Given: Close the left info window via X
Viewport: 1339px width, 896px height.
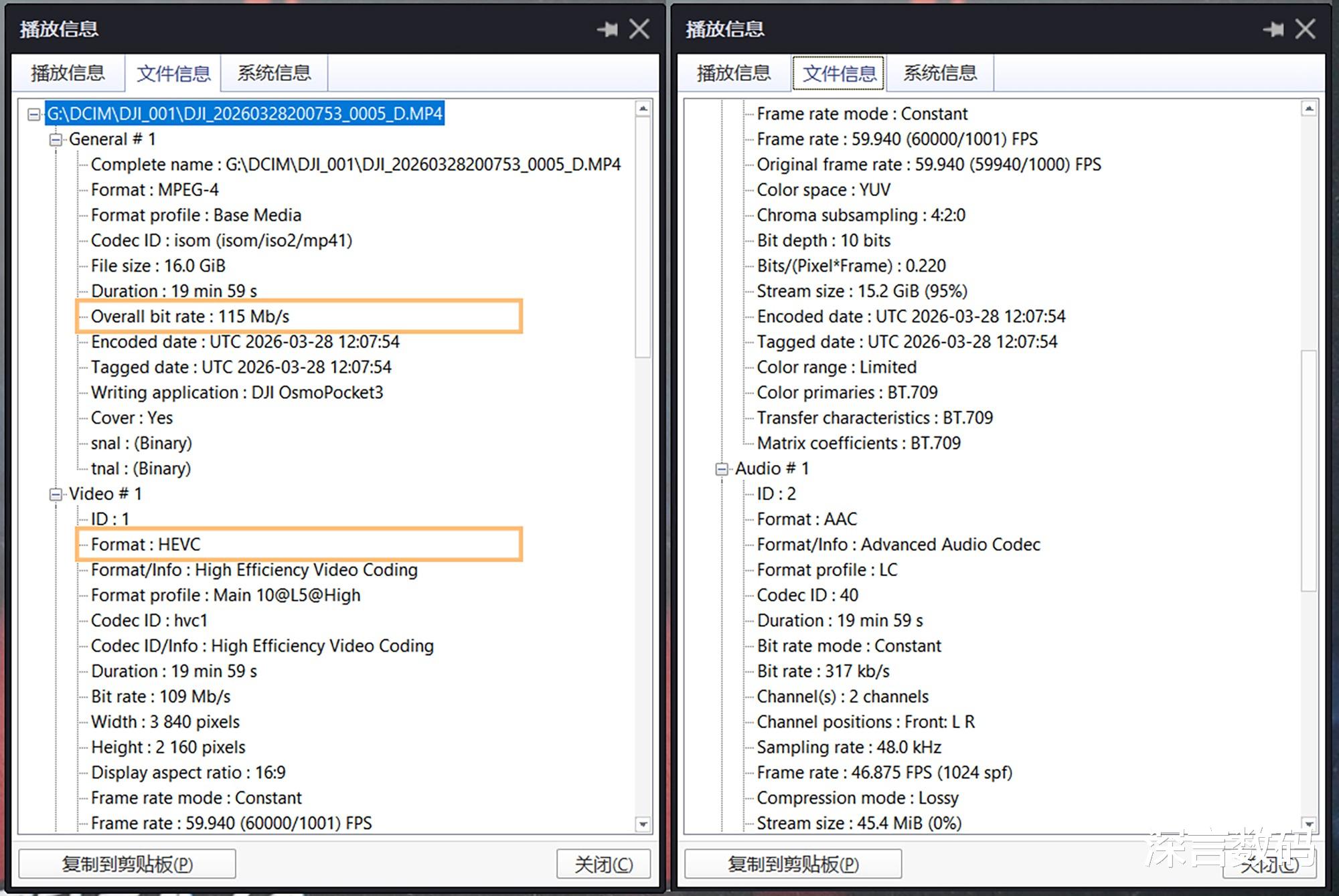Looking at the screenshot, I should [x=639, y=29].
